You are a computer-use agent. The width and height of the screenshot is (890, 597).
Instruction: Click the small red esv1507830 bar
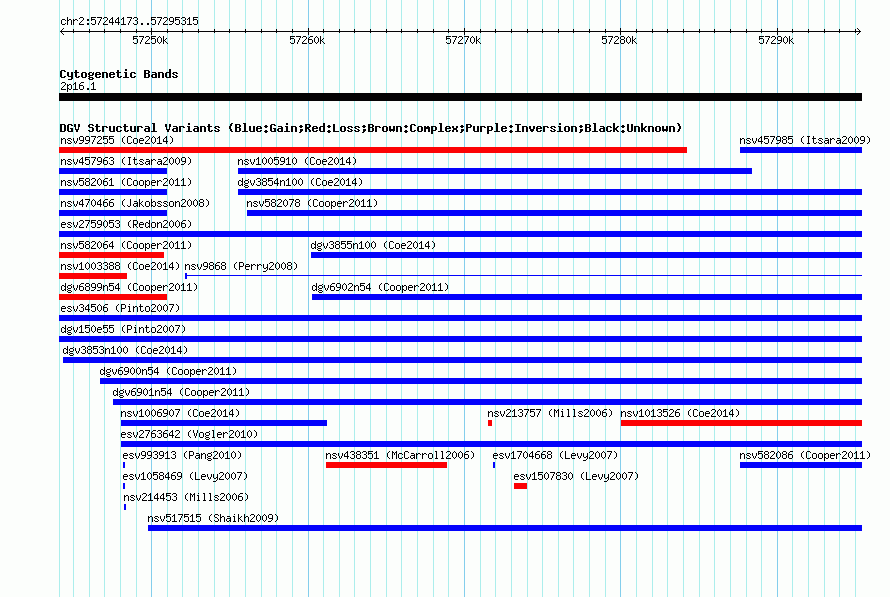click(520, 486)
